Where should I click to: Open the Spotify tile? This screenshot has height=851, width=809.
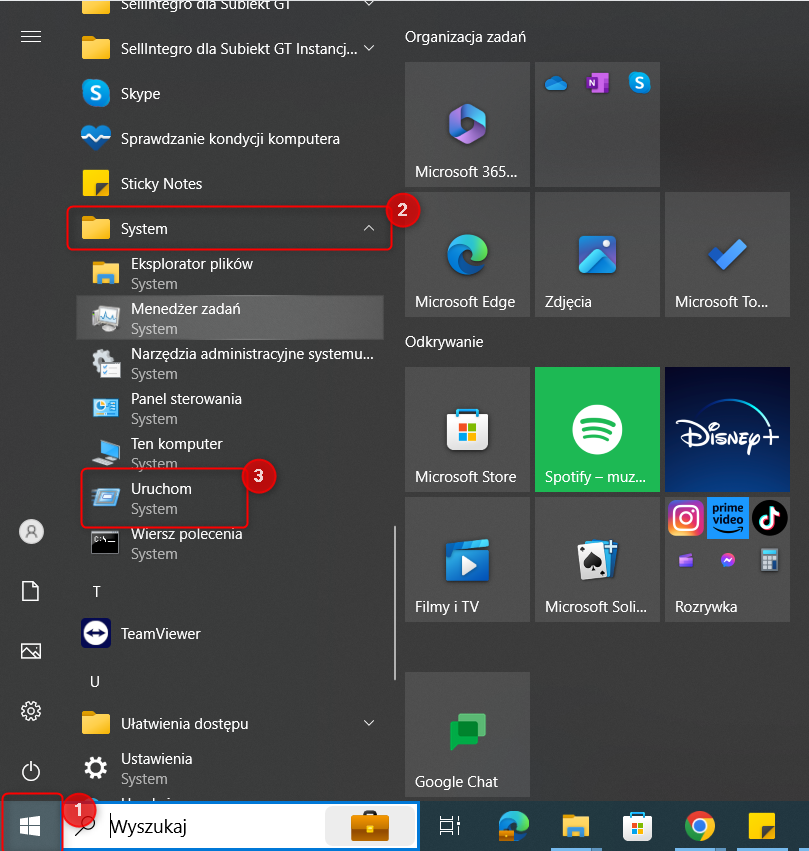coord(597,429)
